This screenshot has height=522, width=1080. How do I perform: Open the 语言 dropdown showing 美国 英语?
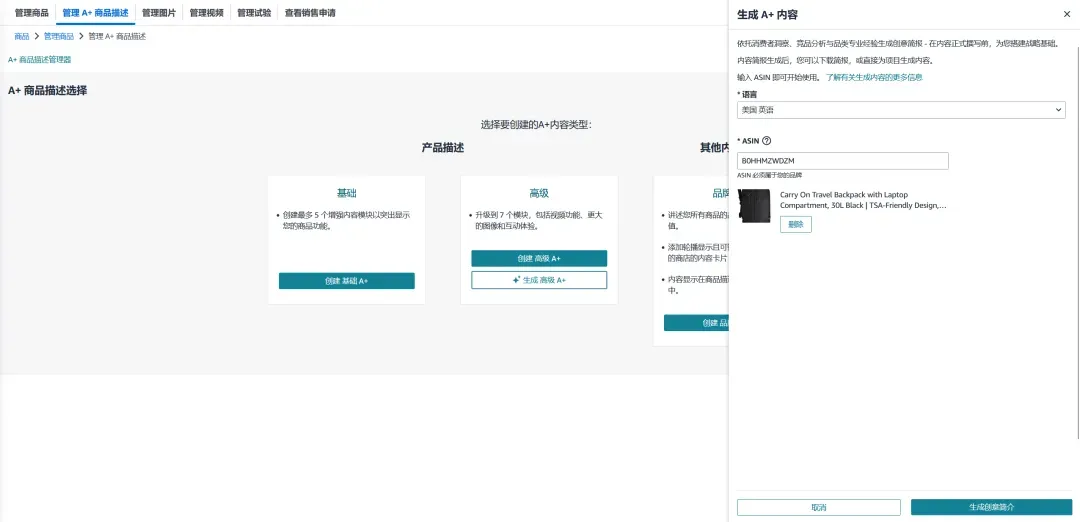(901, 109)
